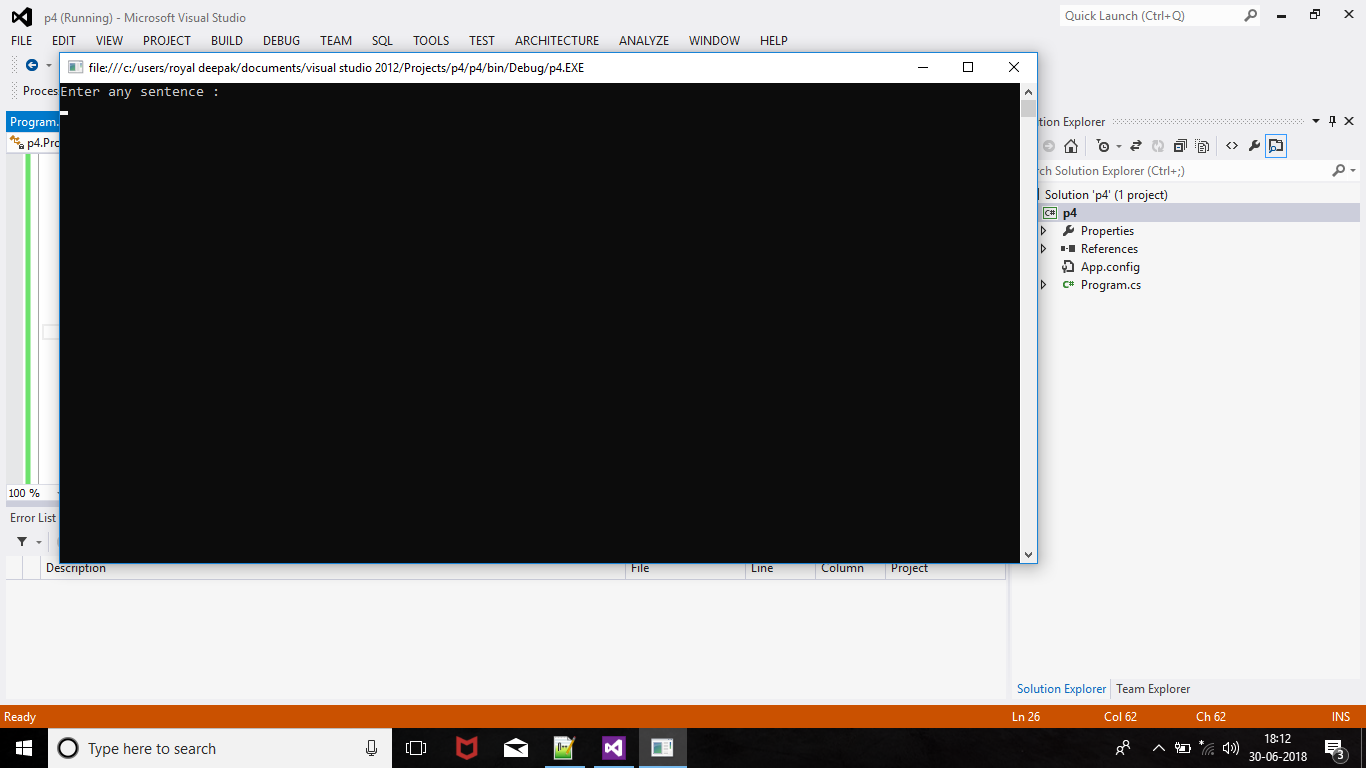The image size is (1366, 768).
Task: Click Sync with Active Document arrows icon
Action: [x=1136, y=146]
